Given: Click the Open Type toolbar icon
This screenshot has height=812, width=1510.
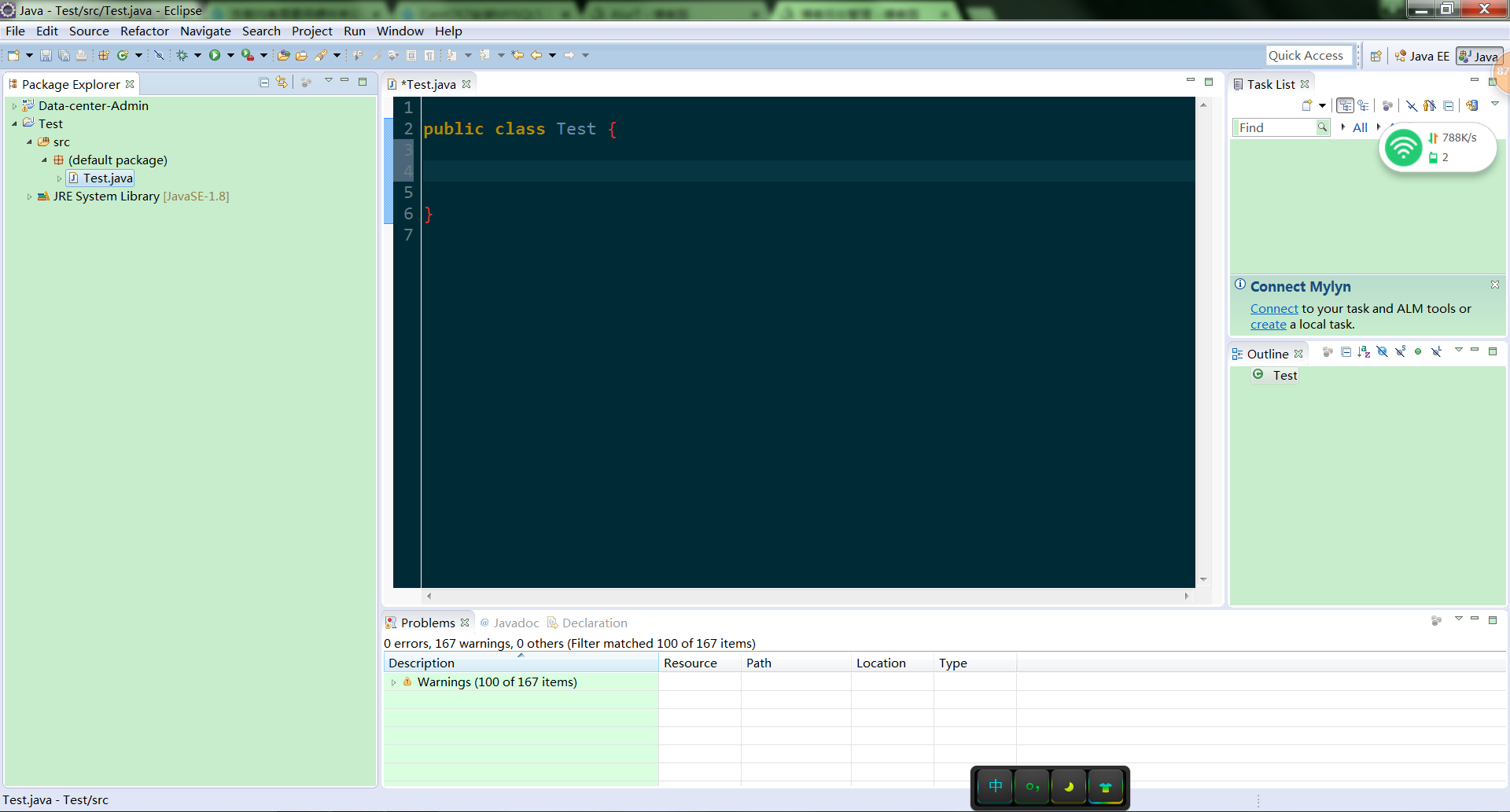Looking at the screenshot, I should pos(284,55).
